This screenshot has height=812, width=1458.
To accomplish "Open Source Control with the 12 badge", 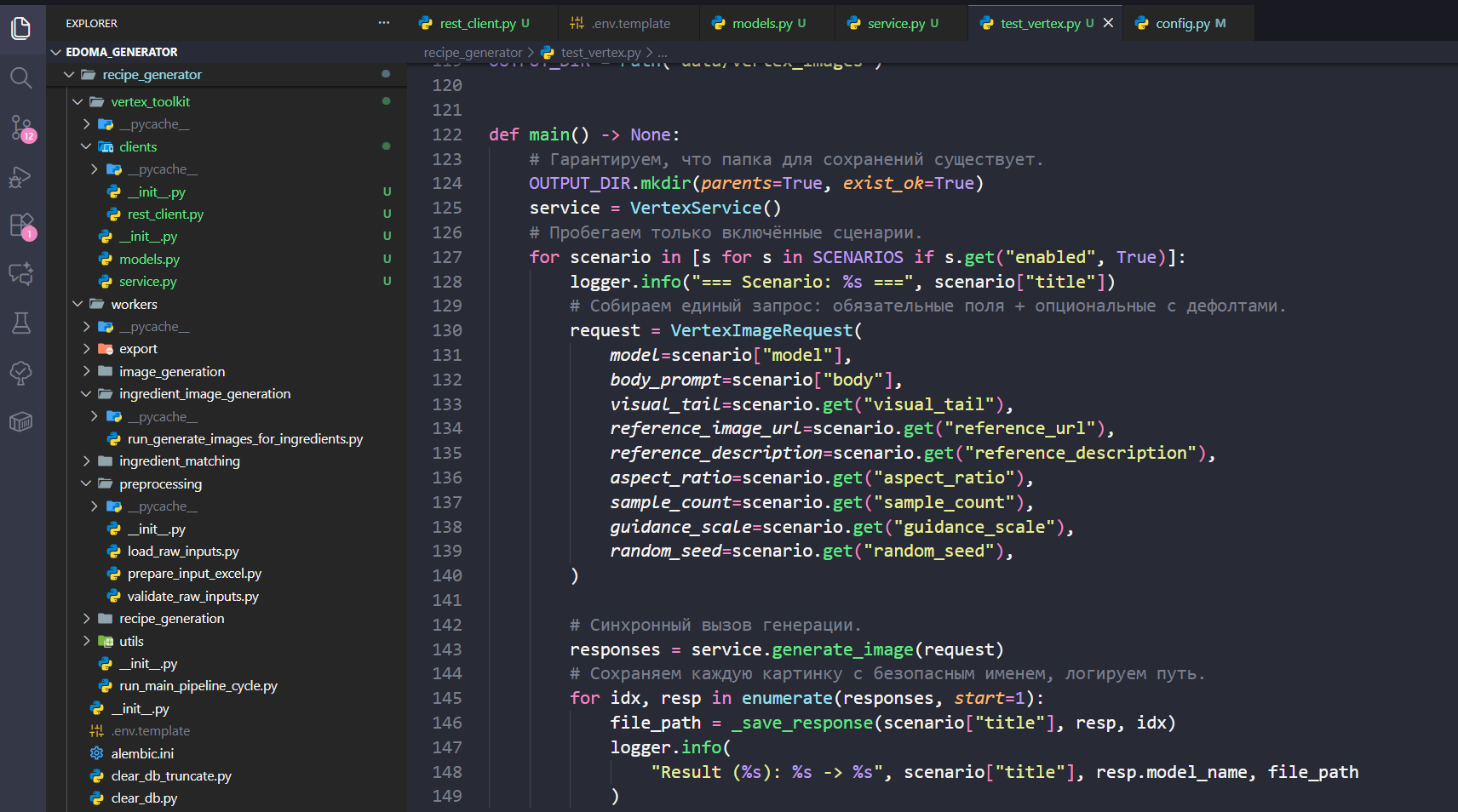I will point(21,128).
